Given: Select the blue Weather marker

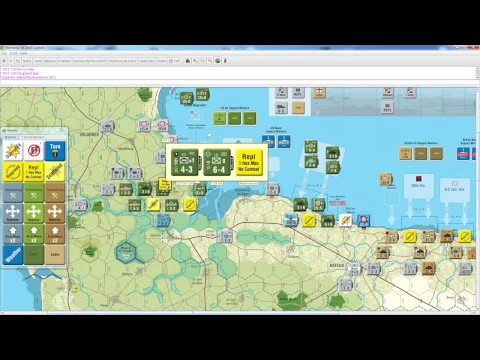Looking at the screenshot, I should coord(13,255).
